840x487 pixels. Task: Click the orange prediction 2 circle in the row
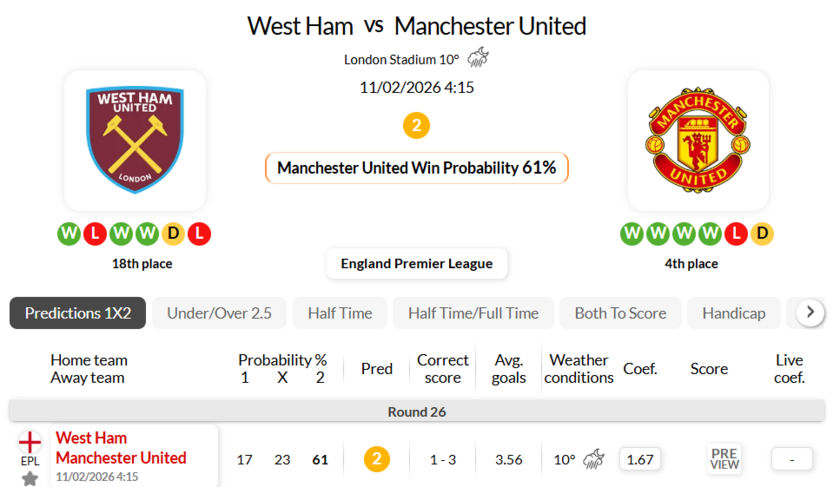376,460
